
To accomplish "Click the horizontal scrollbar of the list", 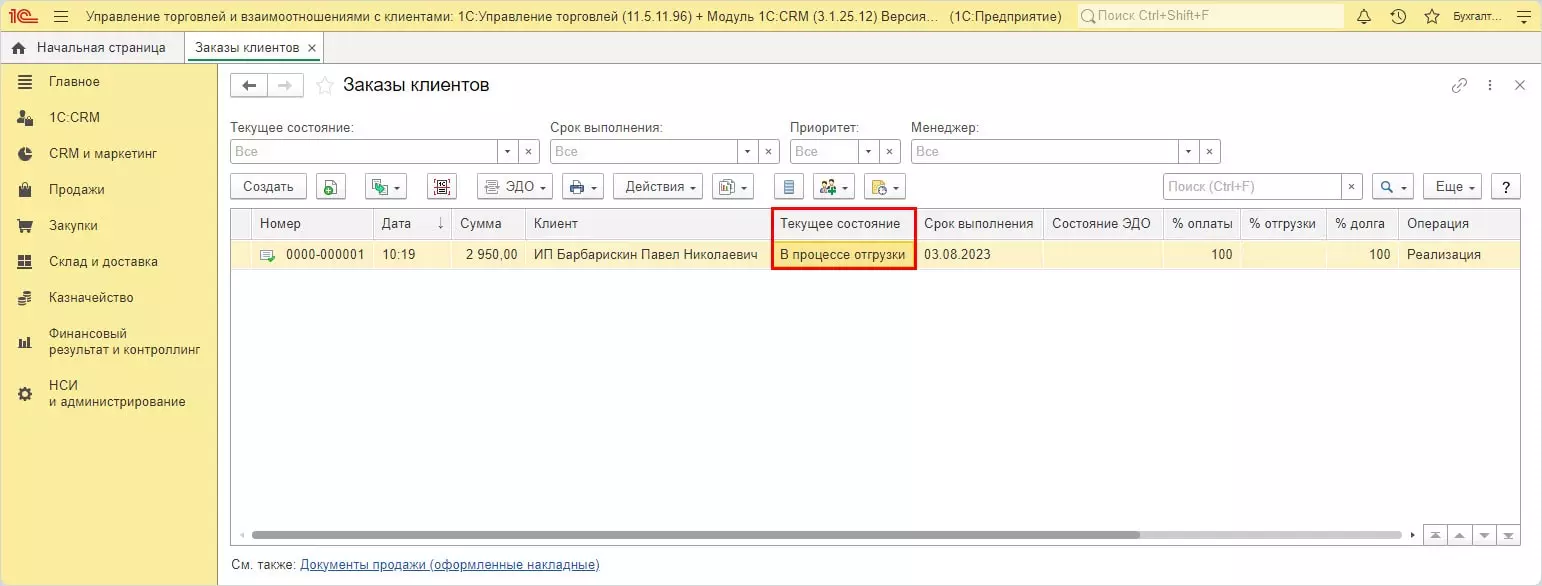I will point(696,535).
